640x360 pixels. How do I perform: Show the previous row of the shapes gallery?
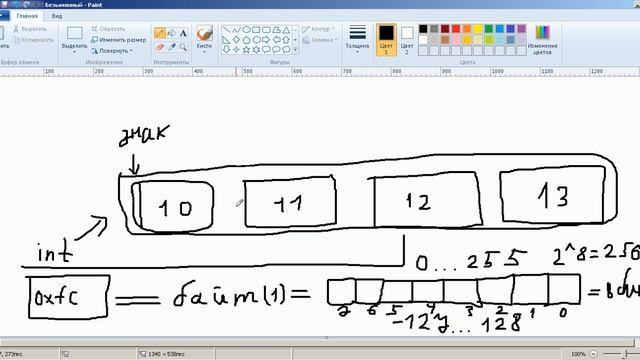[x=296, y=30]
